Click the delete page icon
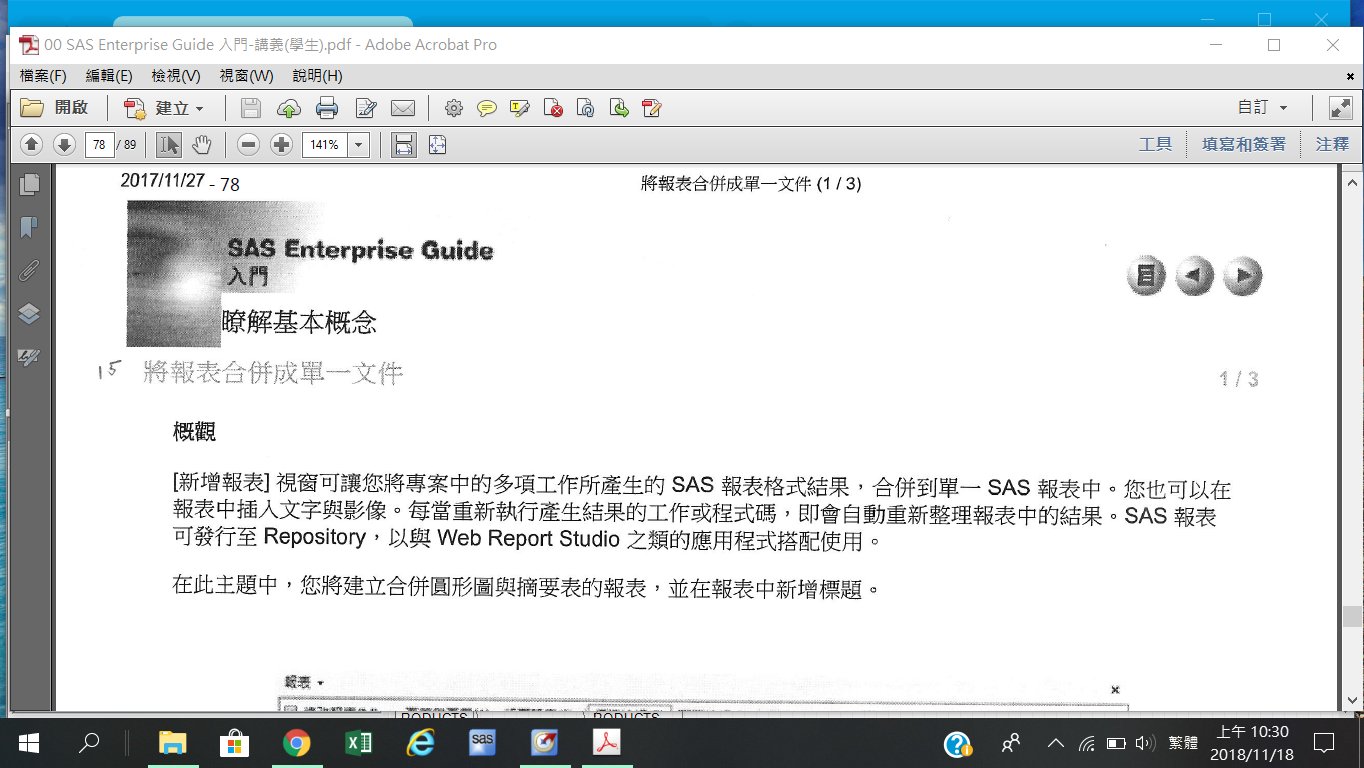This screenshot has width=1364, height=768. click(x=553, y=108)
